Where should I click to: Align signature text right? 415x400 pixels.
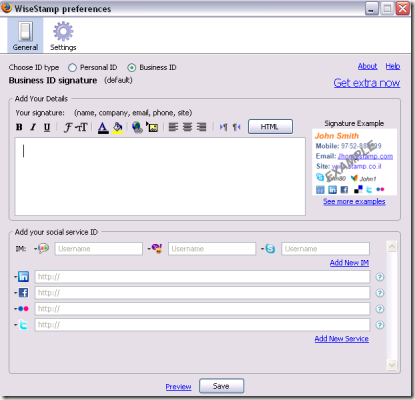point(201,127)
